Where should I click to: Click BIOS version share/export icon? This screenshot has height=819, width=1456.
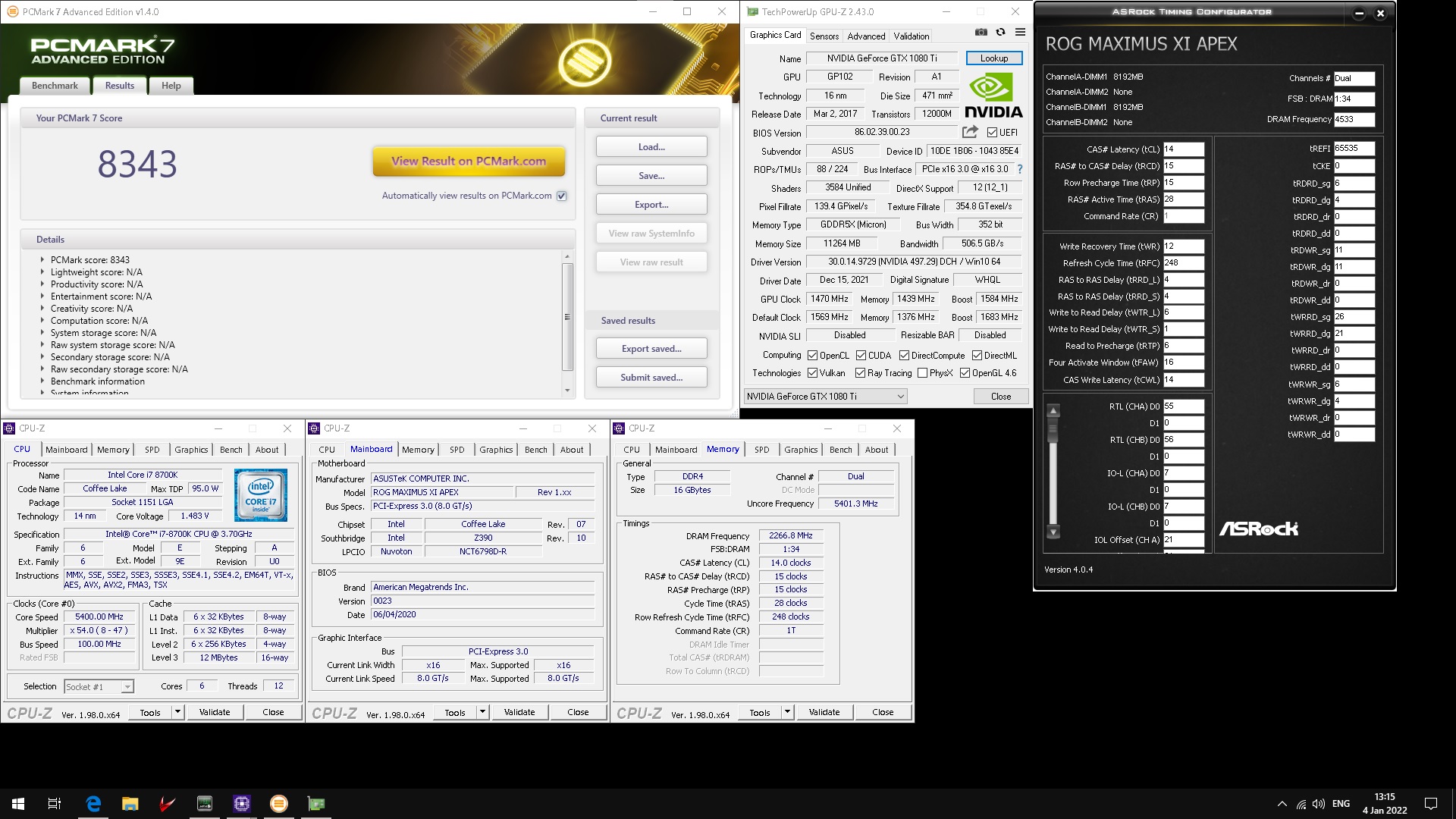tap(970, 132)
